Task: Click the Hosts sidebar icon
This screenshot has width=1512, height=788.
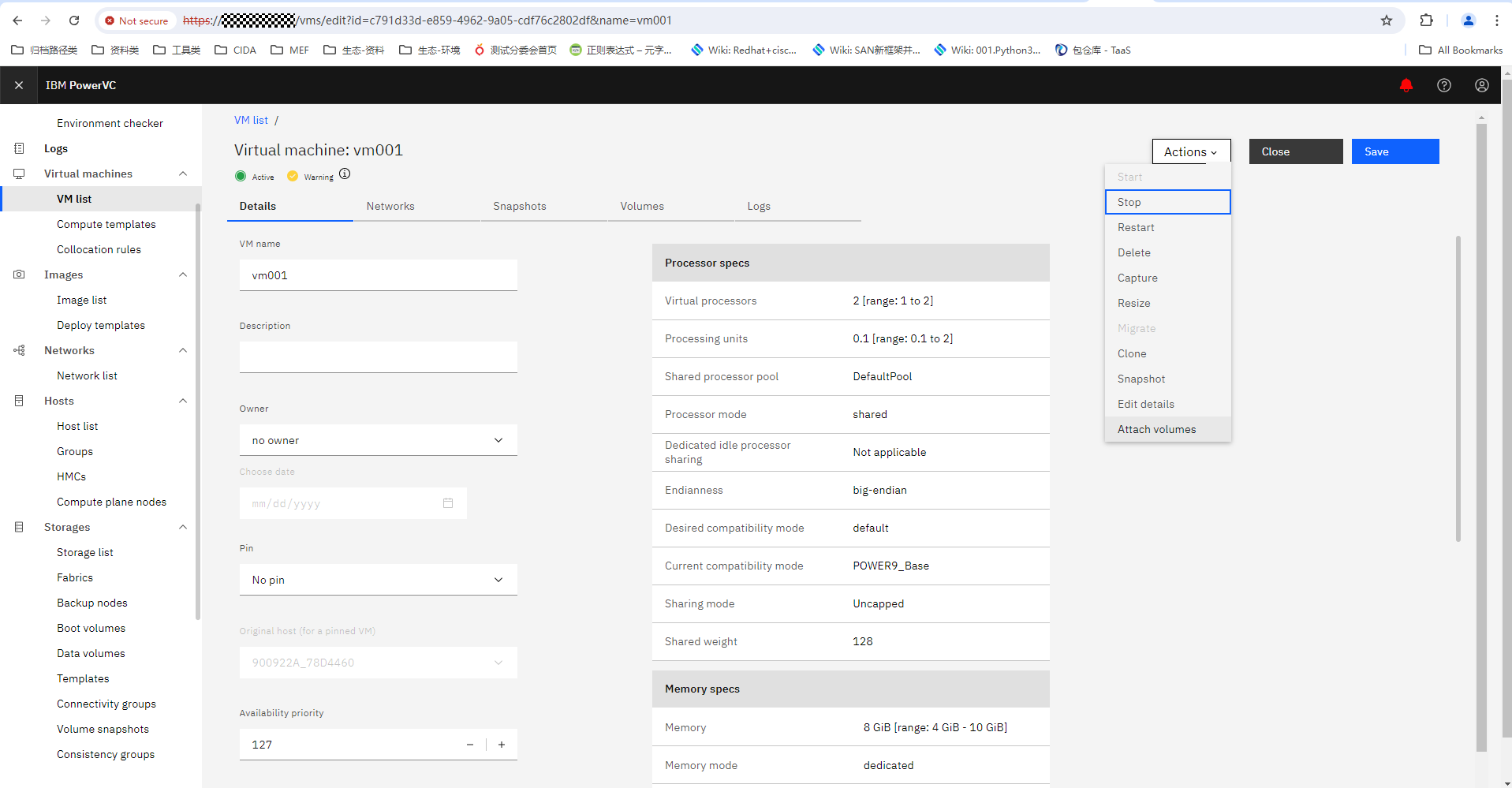Action: click(19, 401)
